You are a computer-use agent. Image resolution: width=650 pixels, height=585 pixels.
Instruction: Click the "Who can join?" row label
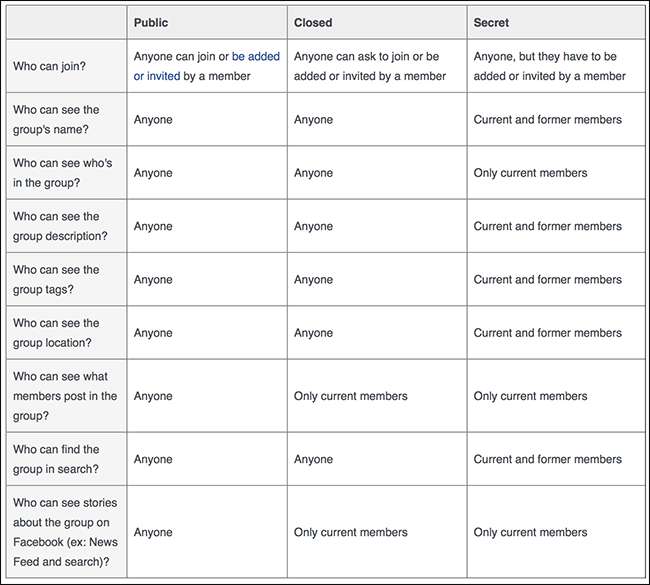click(50, 67)
